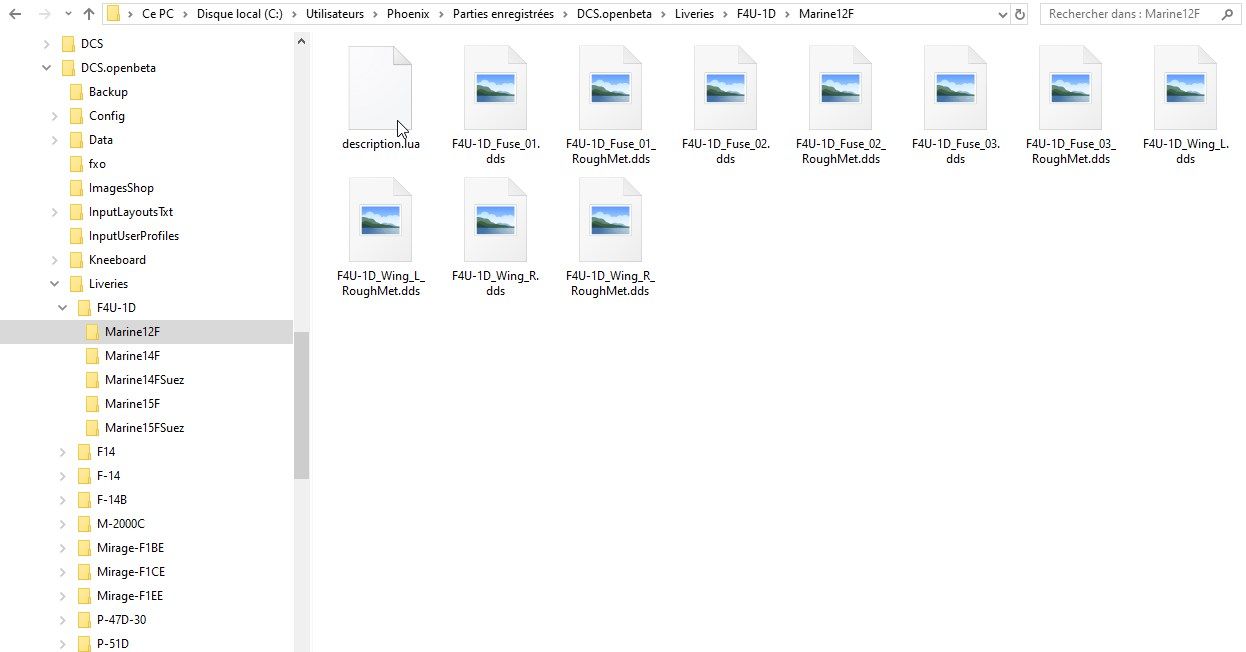The width and height of the screenshot is (1246, 652).
Task: Expand the F14 folder node
Action: tap(63, 452)
